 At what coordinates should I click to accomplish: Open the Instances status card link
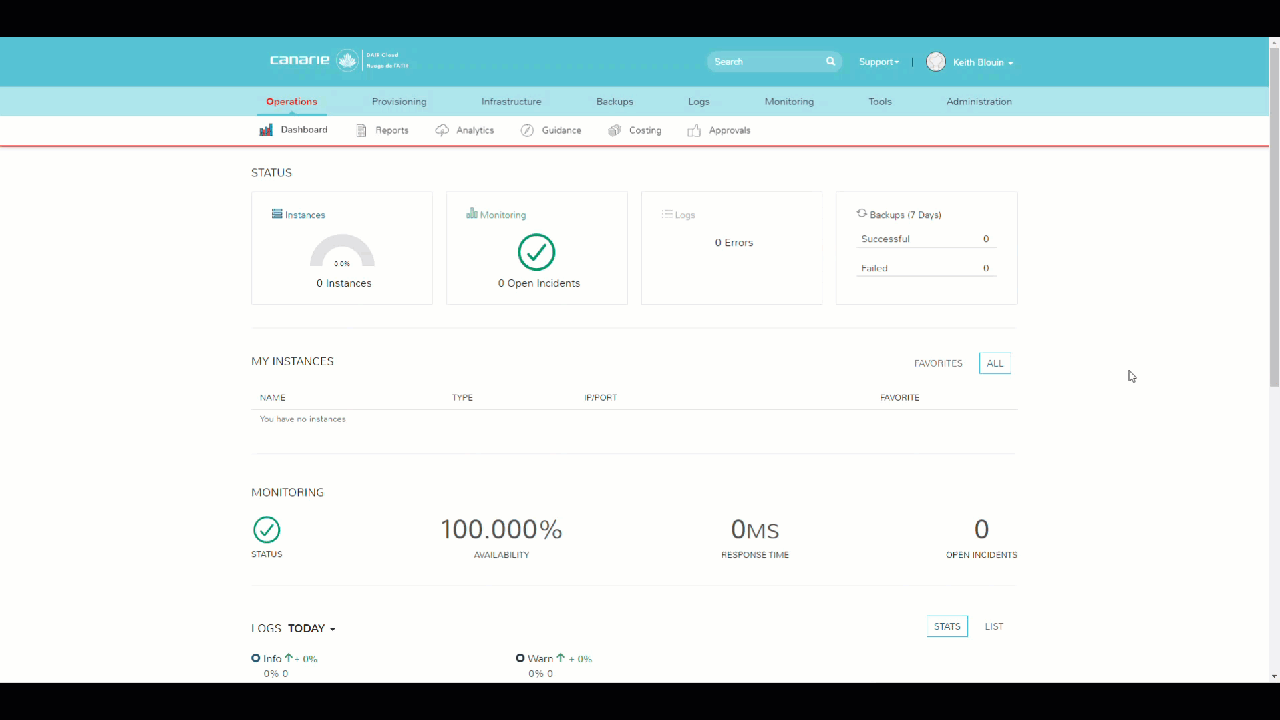pos(304,215)
